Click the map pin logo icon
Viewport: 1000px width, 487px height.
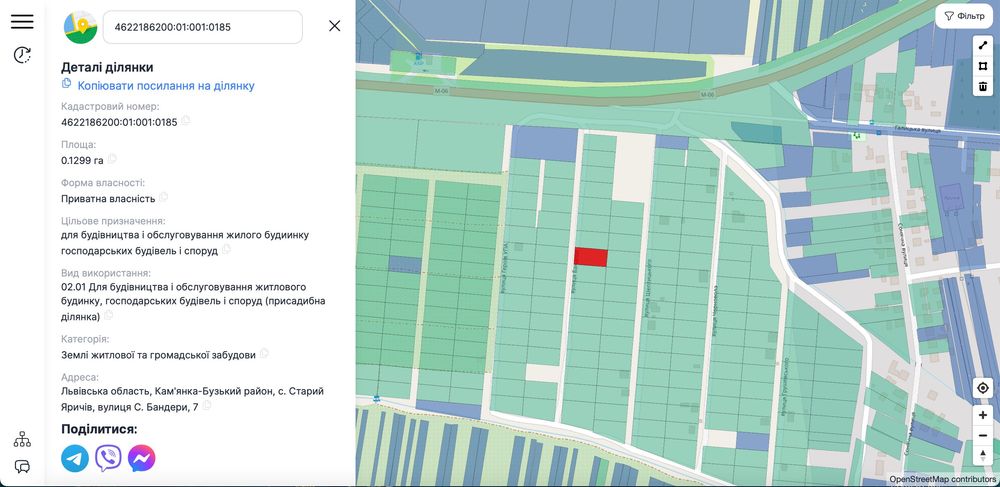[x=80, y=27]
